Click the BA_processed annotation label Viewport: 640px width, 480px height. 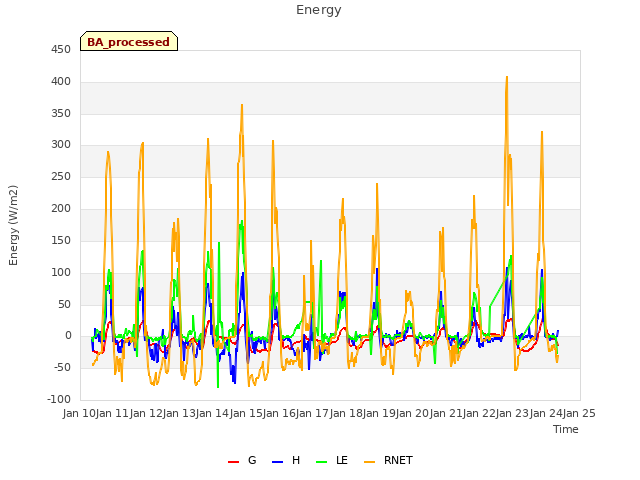129,41
